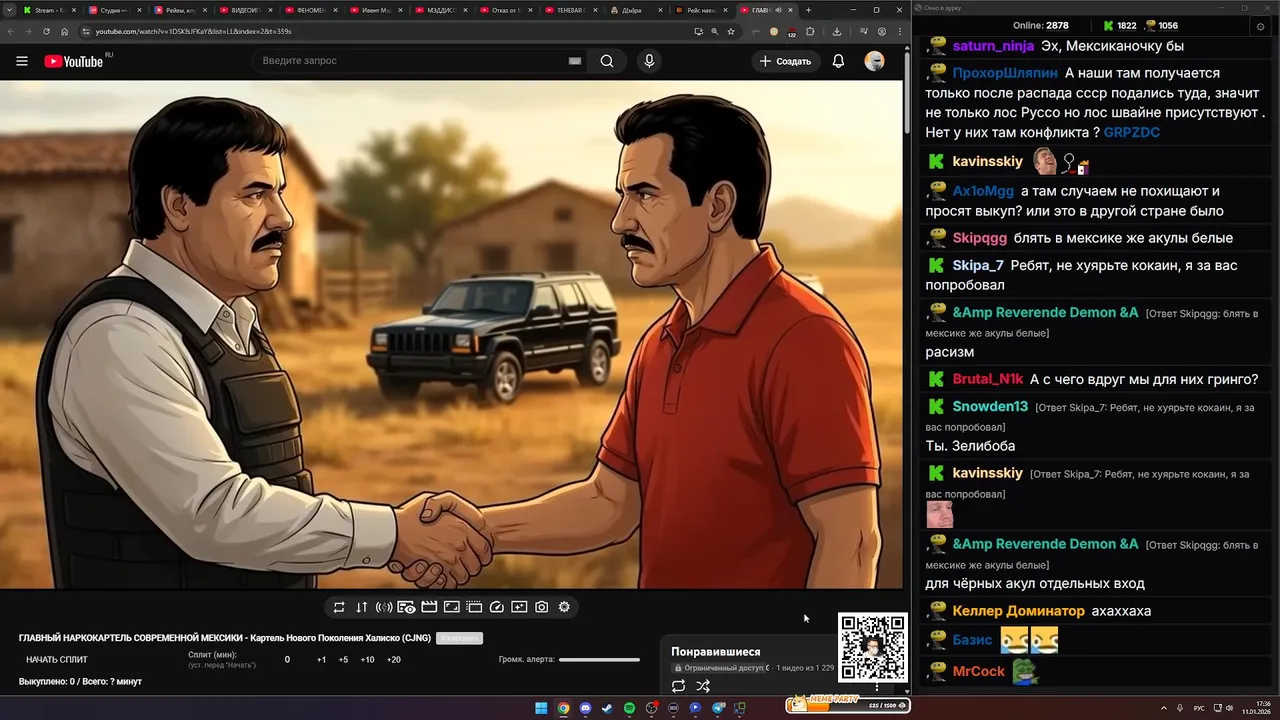This screenshot has height=720, width=1280.
Task: Open Windows Start menu
Action: [x=541, y=708]
